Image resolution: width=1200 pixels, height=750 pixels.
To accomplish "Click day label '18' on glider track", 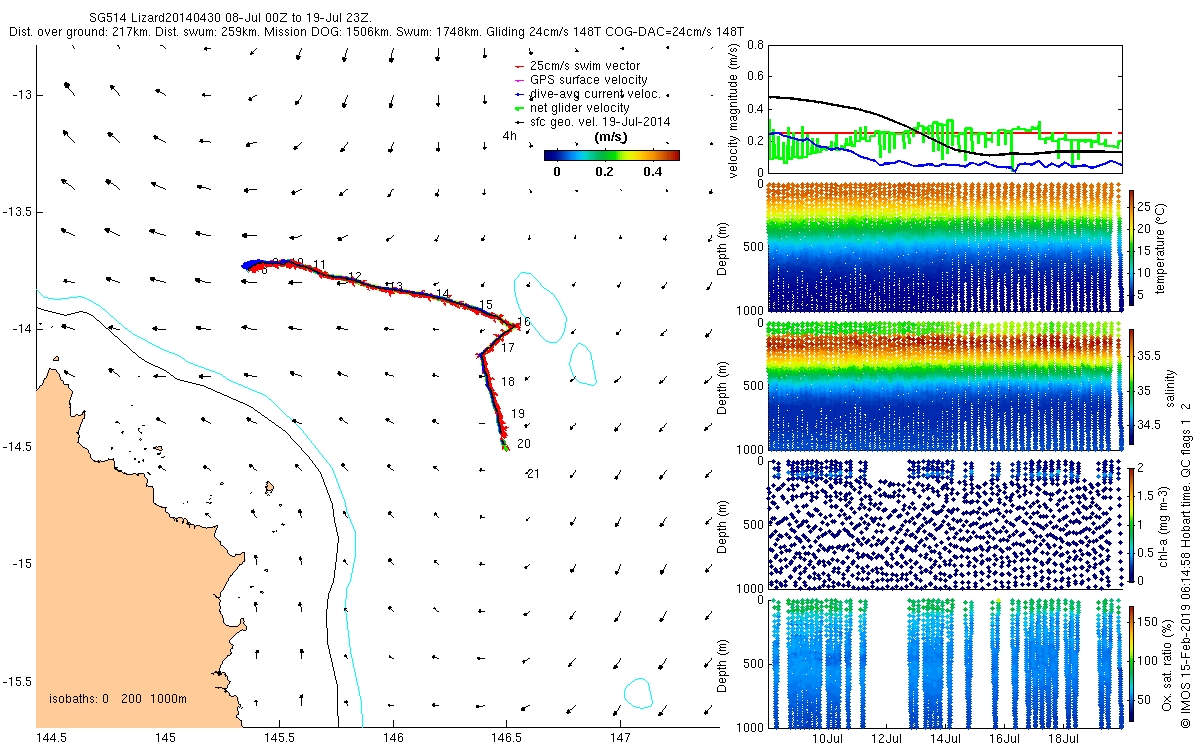I will click(508, 382).
